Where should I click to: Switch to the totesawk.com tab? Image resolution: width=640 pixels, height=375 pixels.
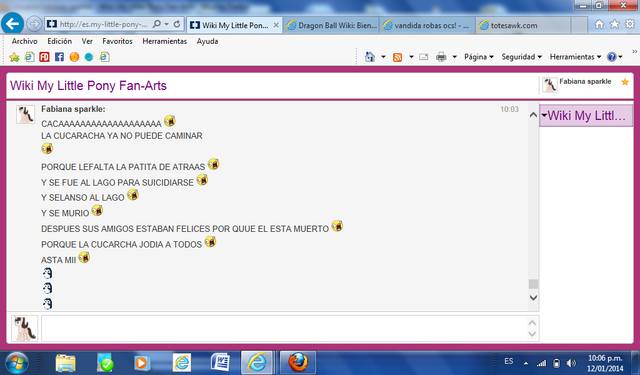coord(522,25)
